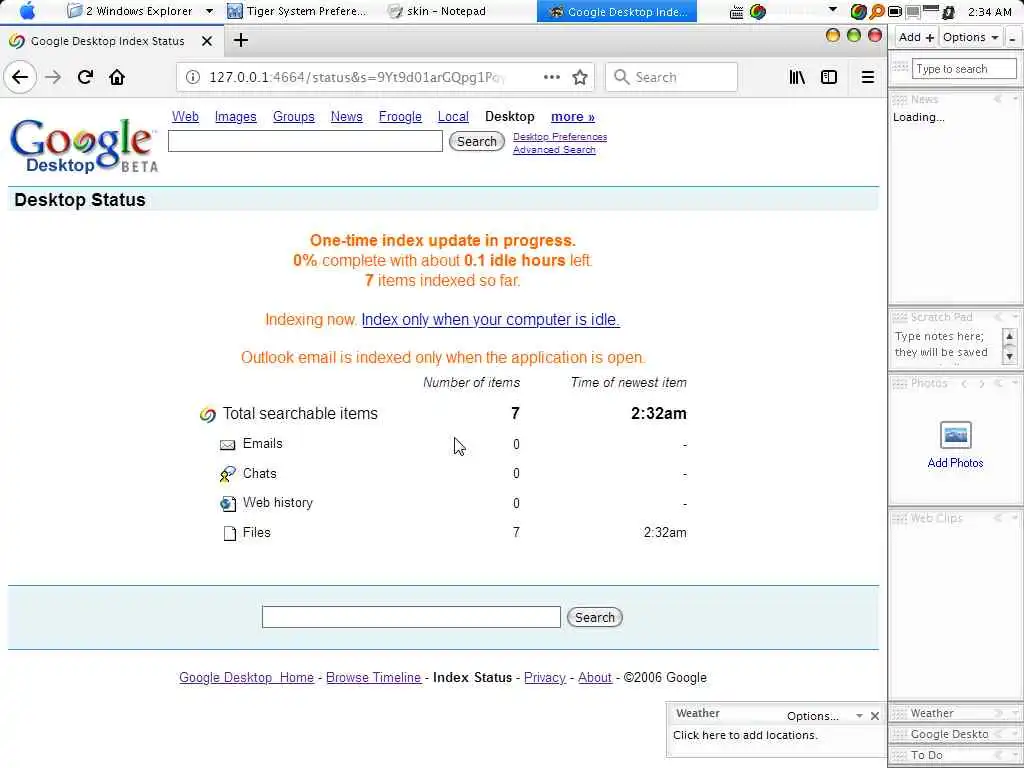This screenshot has height=768, width=1024.
Task: Click the top Google Desktop search box
Action: point(305,141)
